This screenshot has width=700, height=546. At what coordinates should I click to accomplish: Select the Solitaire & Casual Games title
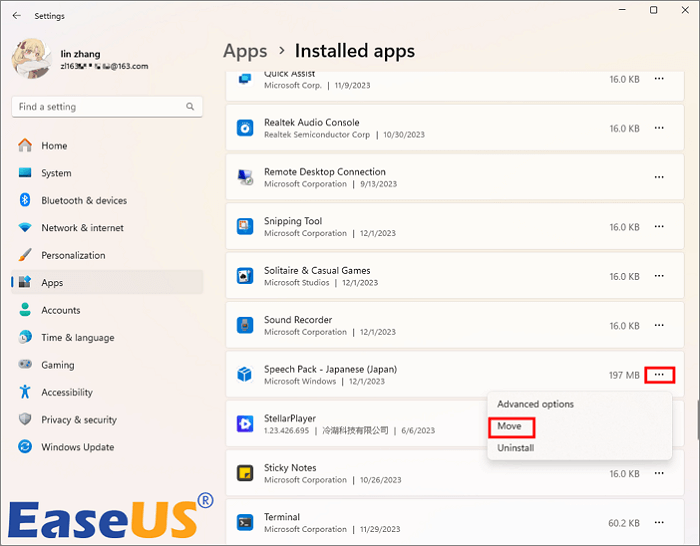point(317,271)
